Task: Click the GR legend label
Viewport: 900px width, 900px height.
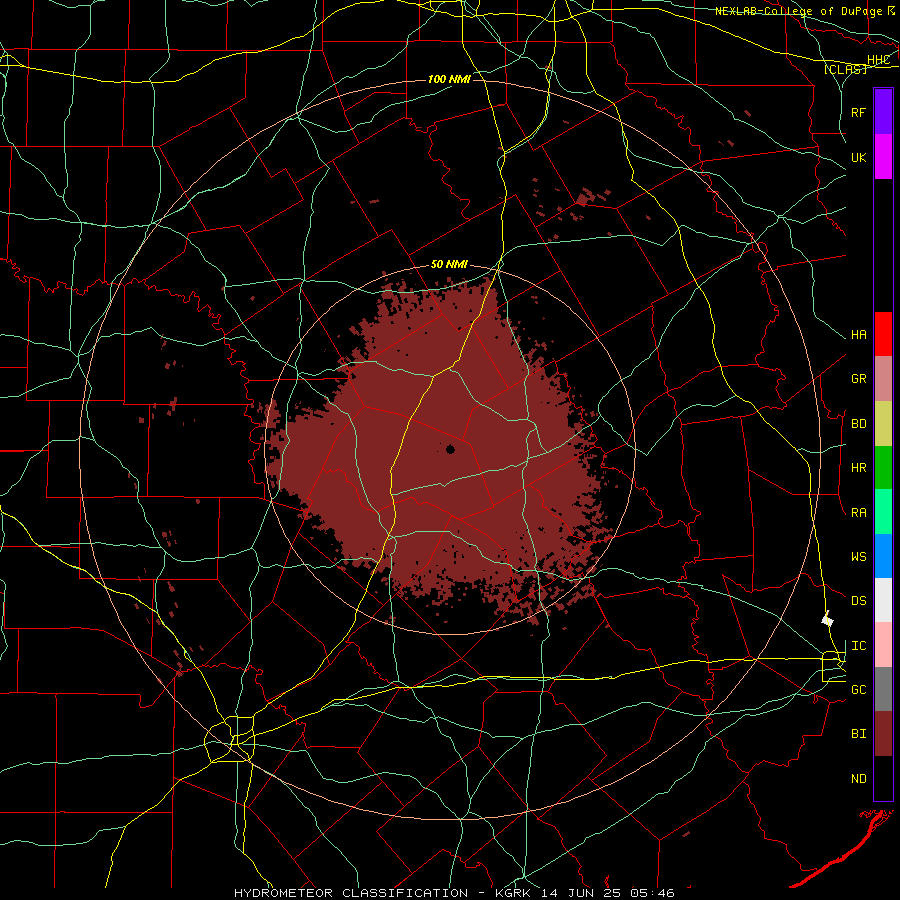Action: coord(858,379)
